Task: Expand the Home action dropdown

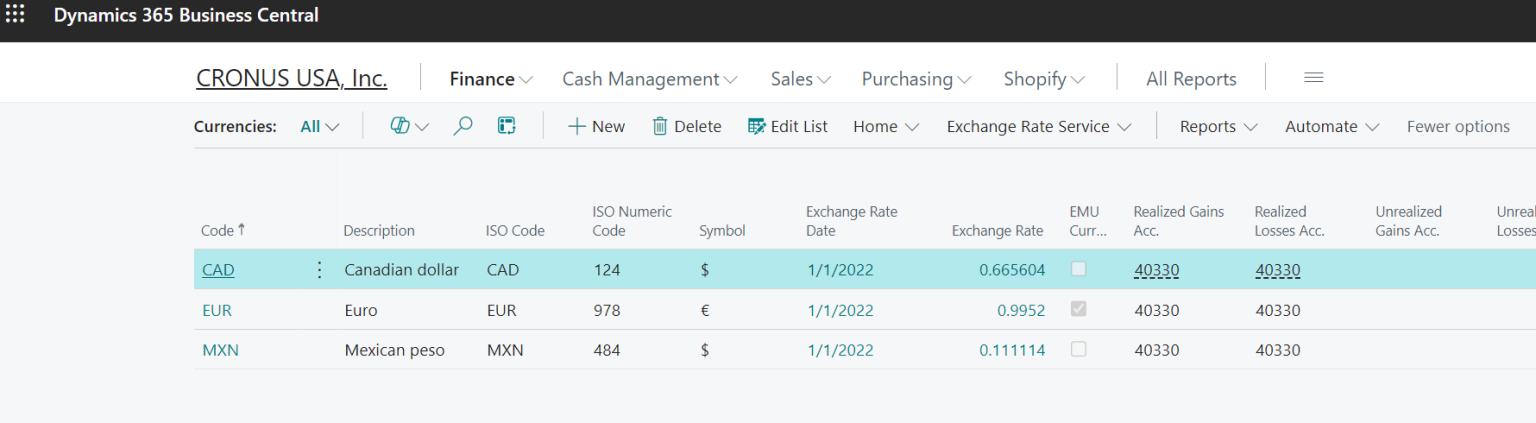Action: click(886, 126)
